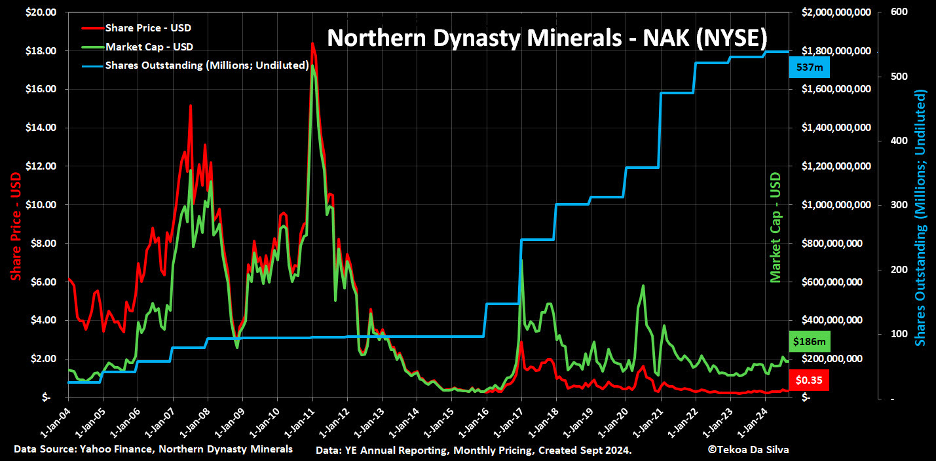
Task: Click the blue 537m data label
Action: tap(810, 68)
